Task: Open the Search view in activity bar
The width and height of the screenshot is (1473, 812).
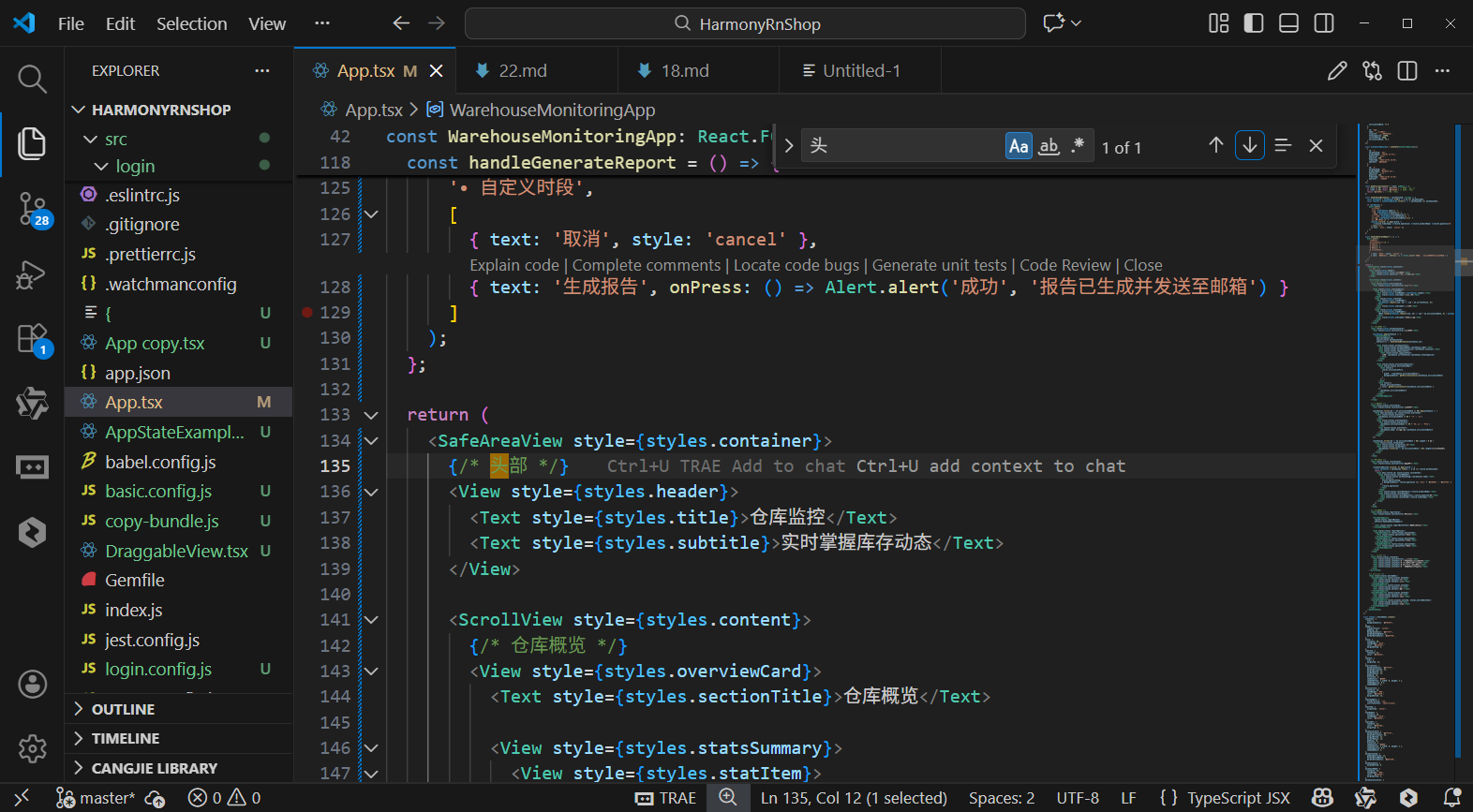Action: [32, 80]
